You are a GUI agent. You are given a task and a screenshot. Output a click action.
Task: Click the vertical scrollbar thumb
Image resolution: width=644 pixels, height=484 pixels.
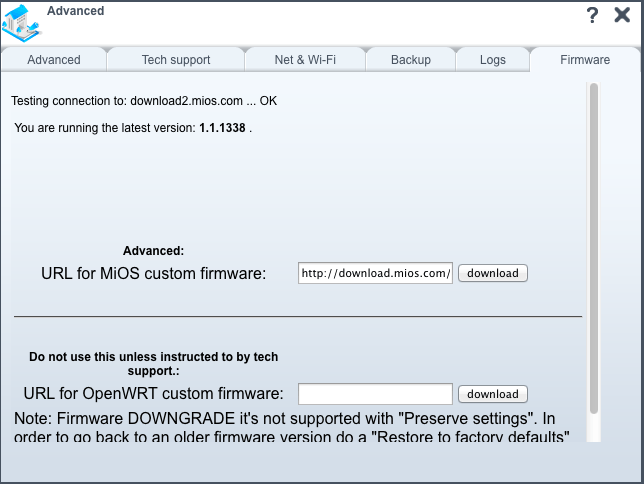(593, 248)
